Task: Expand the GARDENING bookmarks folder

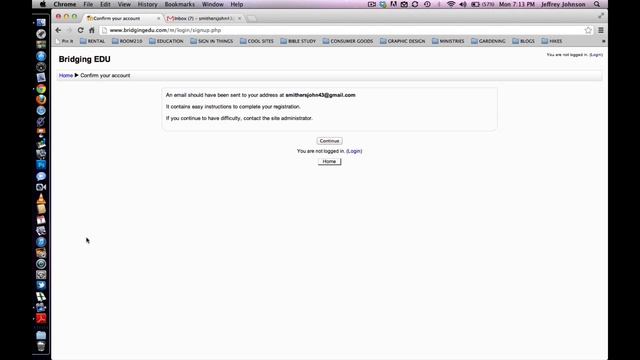Action: (x=488, y=41)
